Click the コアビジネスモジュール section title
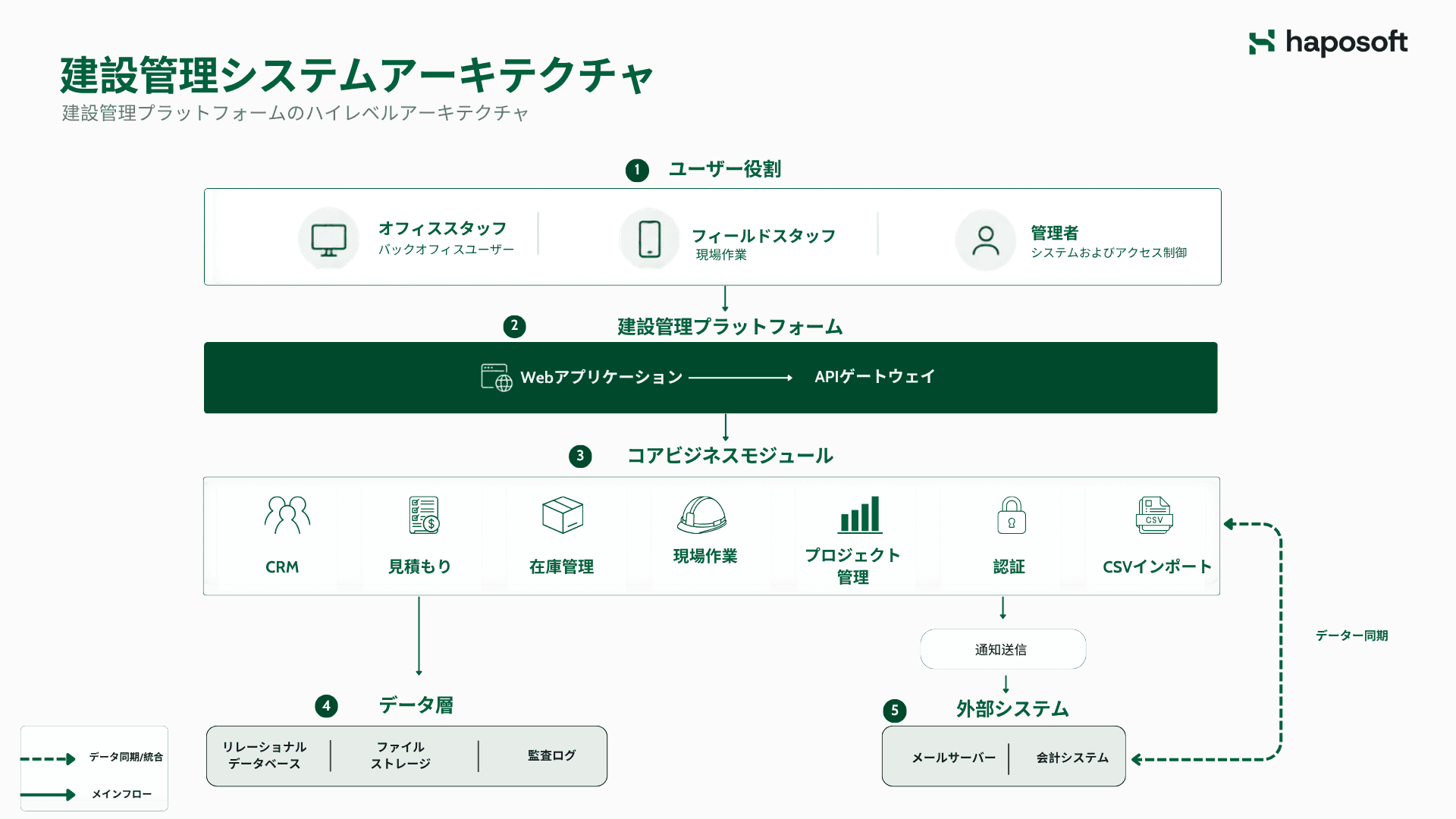The image size is (1456, 819). (x=730, y=456)
